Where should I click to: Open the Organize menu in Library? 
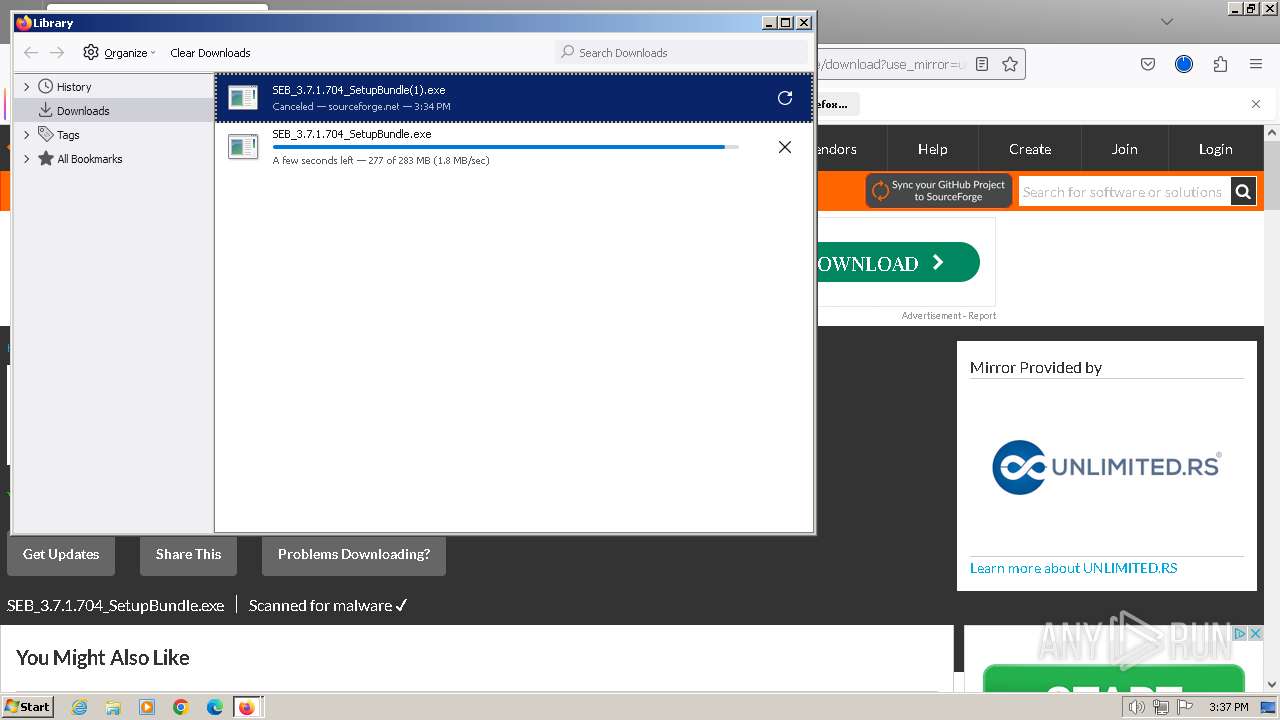120,53
